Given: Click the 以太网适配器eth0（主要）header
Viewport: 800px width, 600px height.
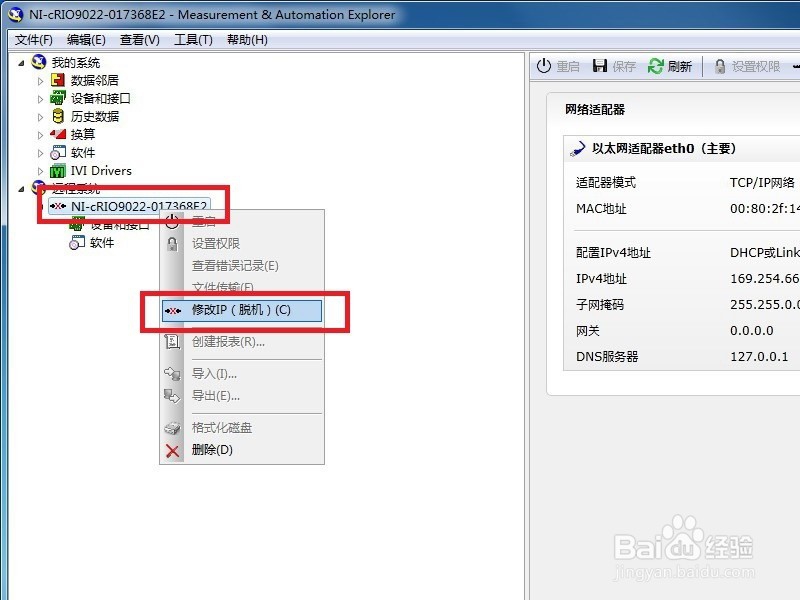Looking at the screenshot, I should 664,148.
